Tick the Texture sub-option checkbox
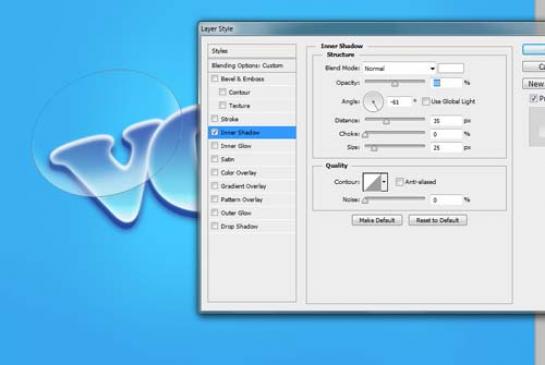The width and height of the screenshot is (545, 365). [x=222, y=105]
